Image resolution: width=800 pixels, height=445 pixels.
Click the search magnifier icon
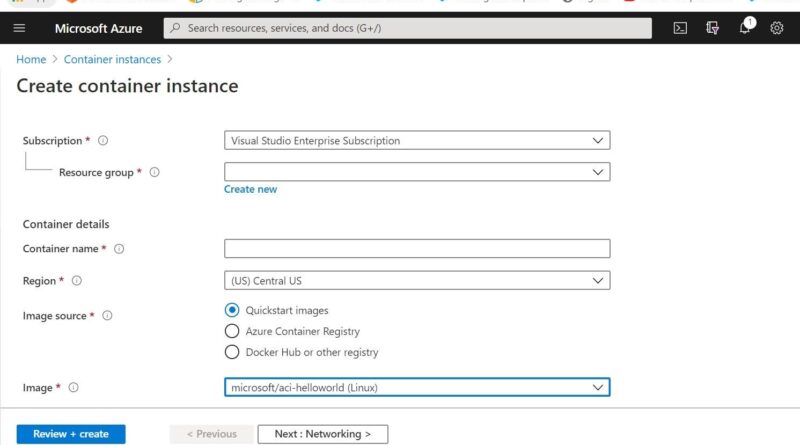click(175, 28)
